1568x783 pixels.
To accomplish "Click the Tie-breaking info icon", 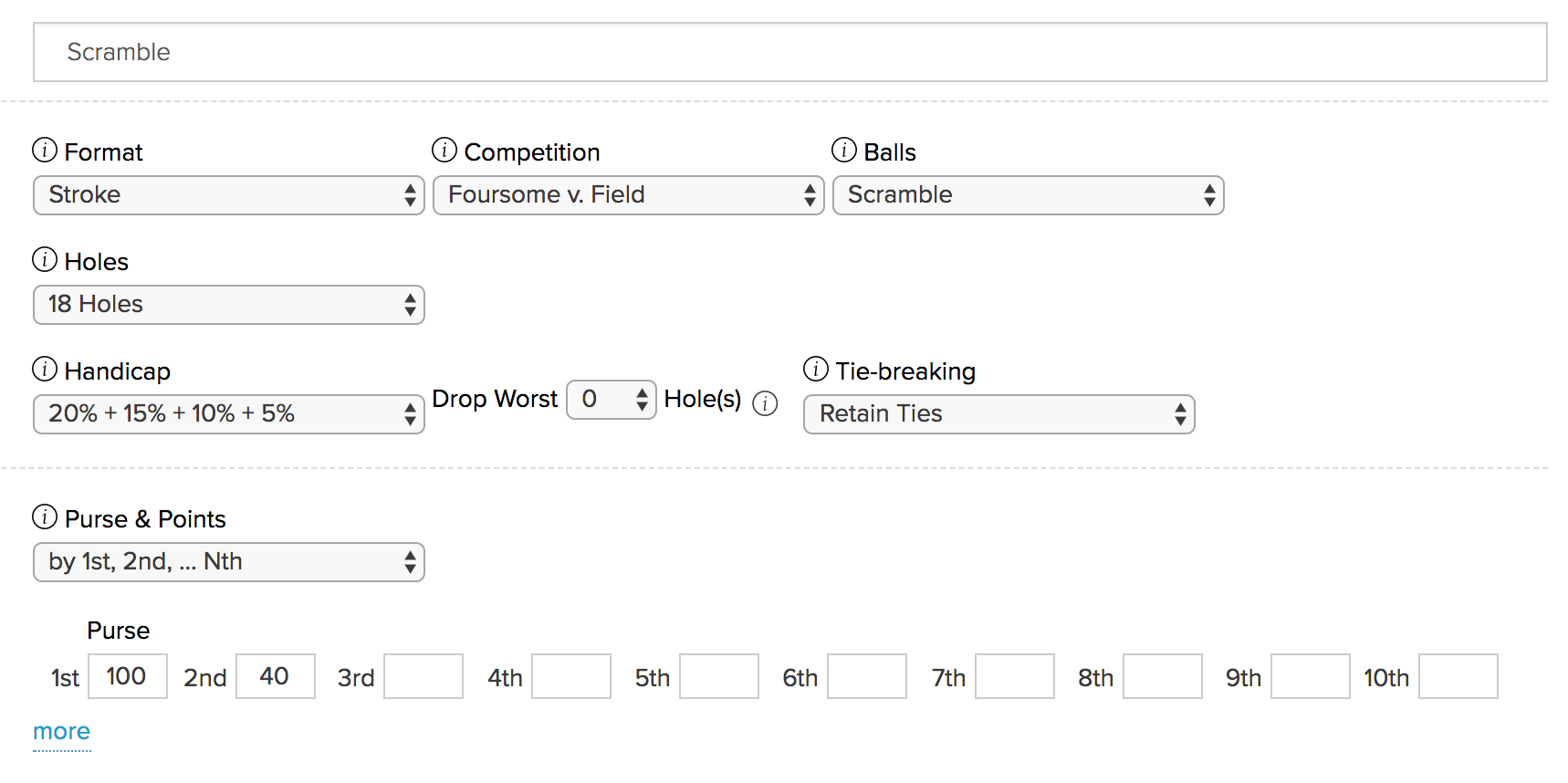I will point(816,369).
